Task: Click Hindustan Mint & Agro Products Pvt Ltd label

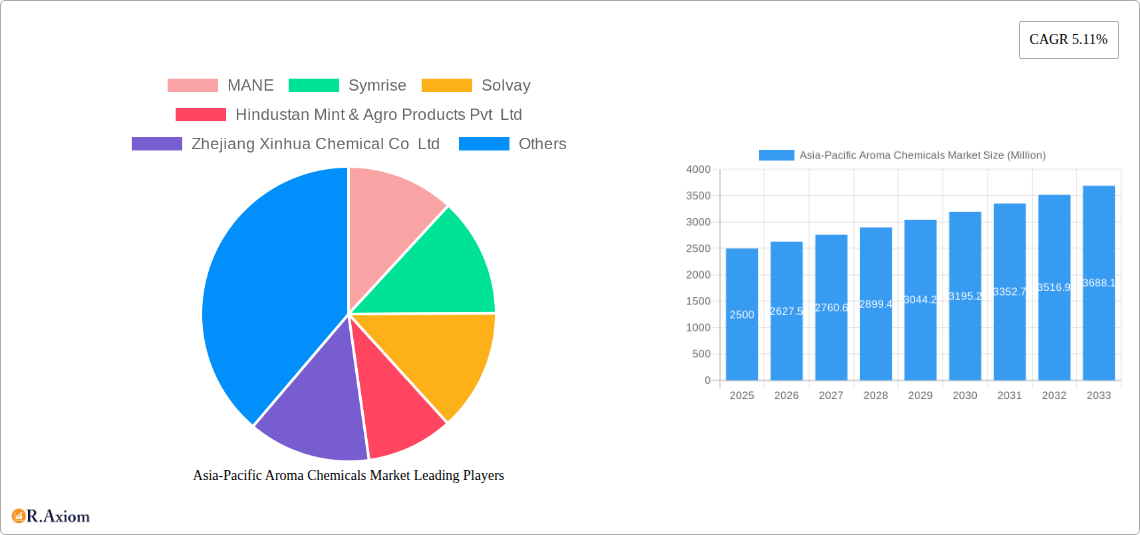Action: 379,114
